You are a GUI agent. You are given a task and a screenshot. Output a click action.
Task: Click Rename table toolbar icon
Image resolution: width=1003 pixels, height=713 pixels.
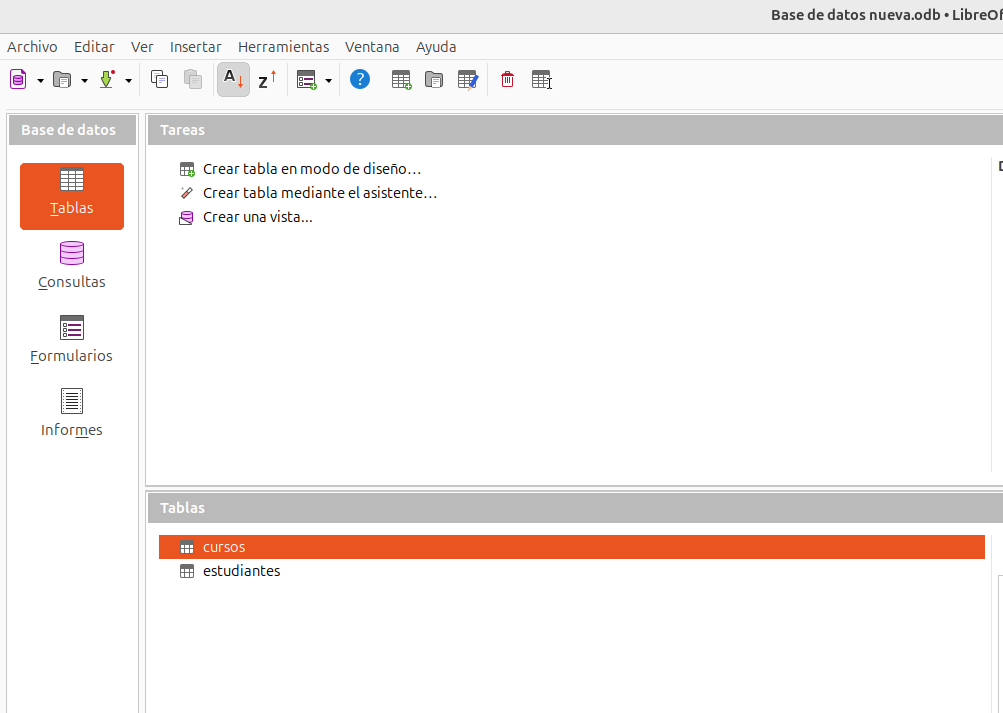pos(541,80)
